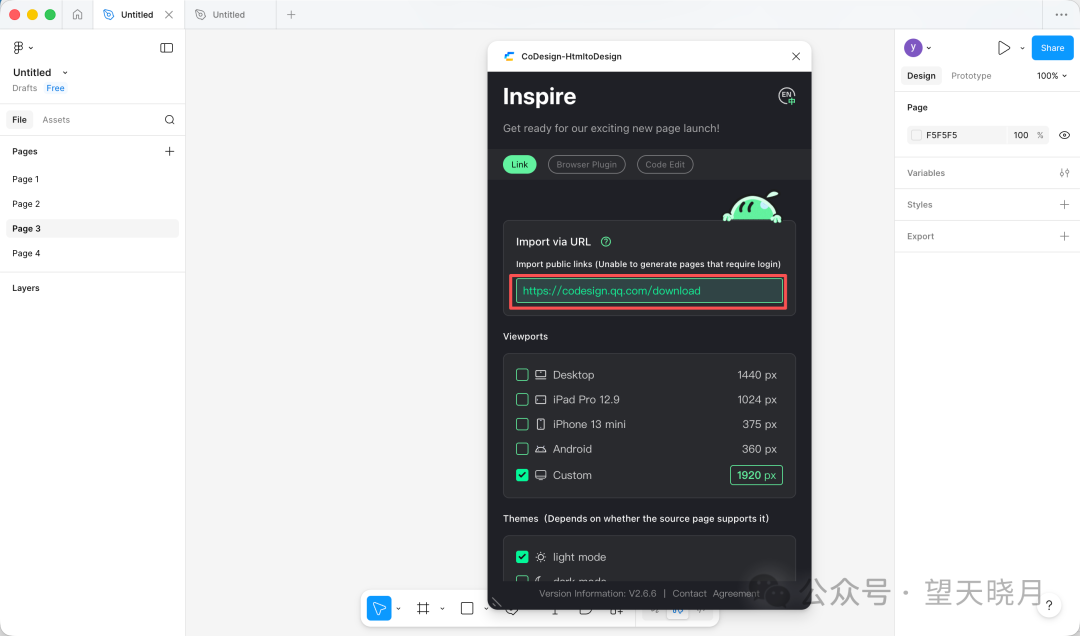Click the Contact link
The width and height of the screenshot is (1080, 636).
[x=689, y=593]
